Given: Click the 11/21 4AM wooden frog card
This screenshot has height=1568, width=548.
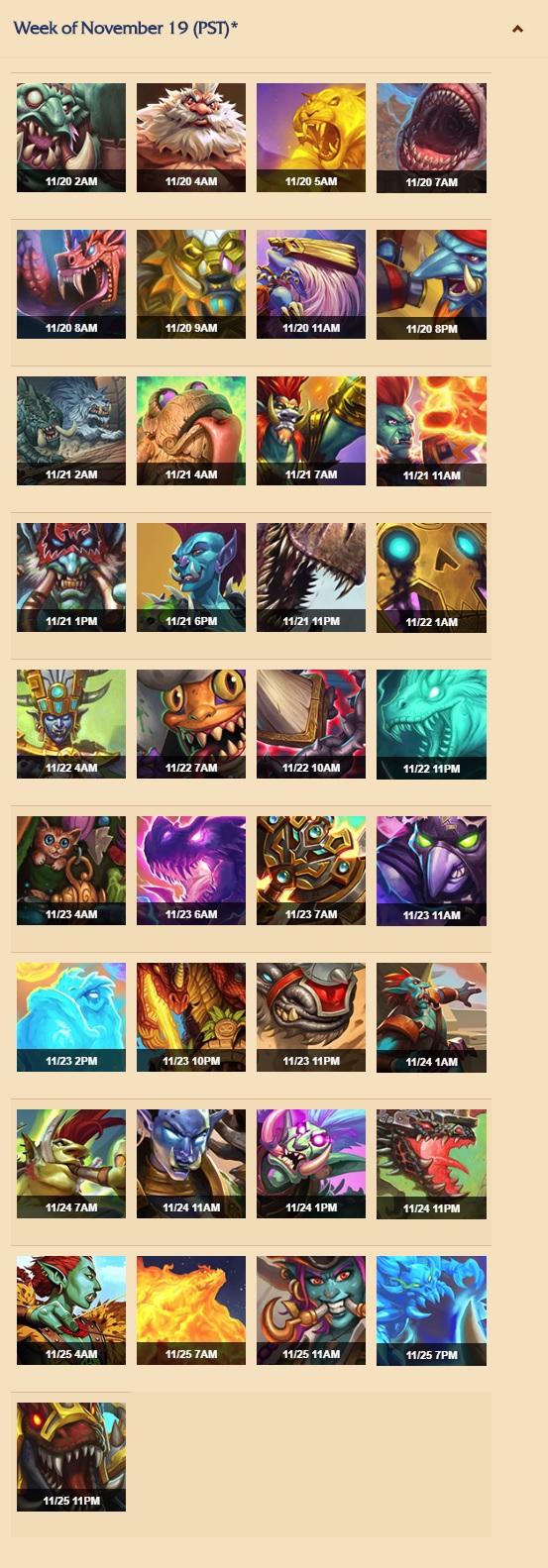Looking at the screenshot, I should click(191, 431).
